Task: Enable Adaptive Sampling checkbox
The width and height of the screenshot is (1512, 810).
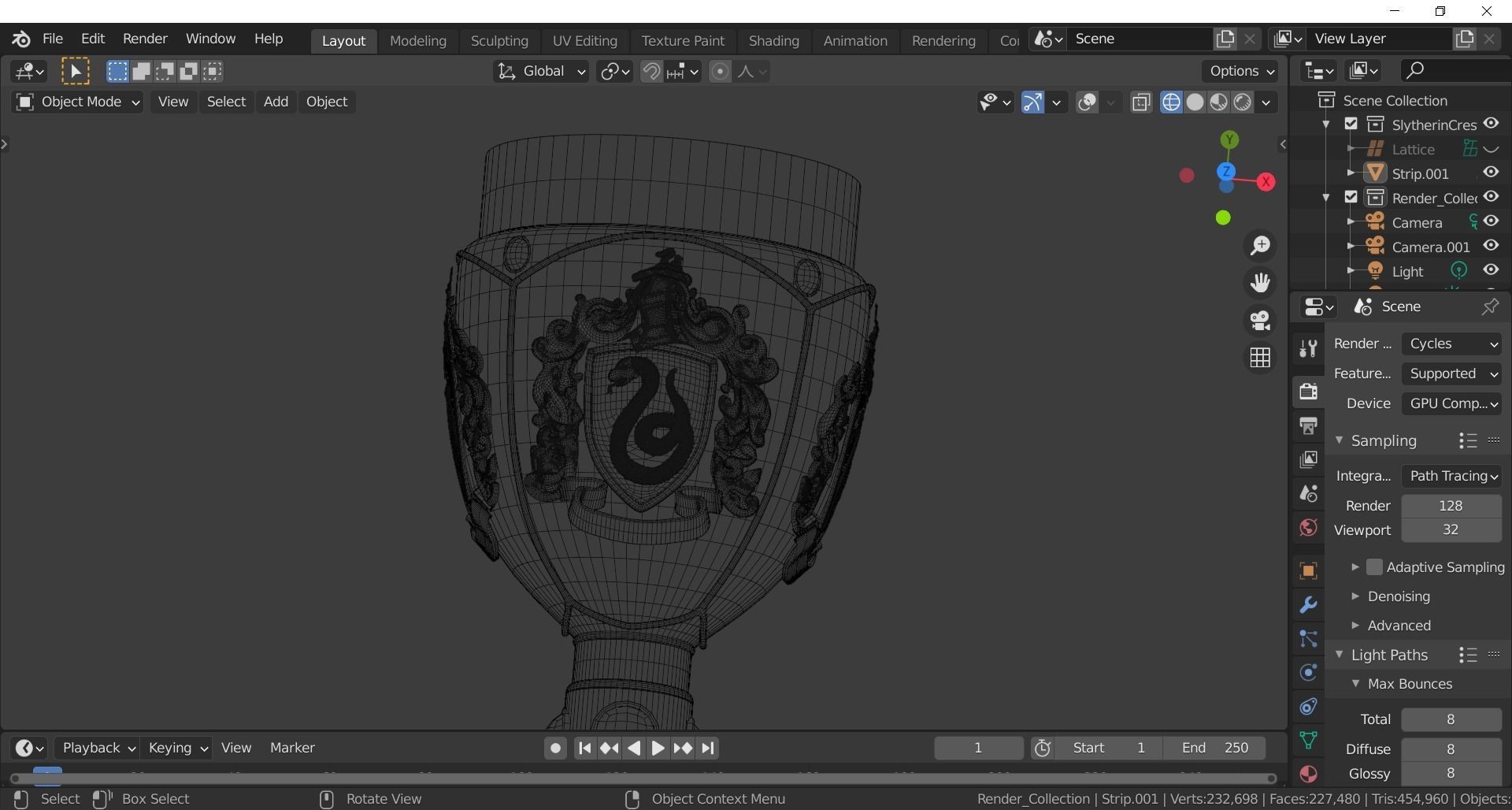Action: click(x=1374, y=567)
